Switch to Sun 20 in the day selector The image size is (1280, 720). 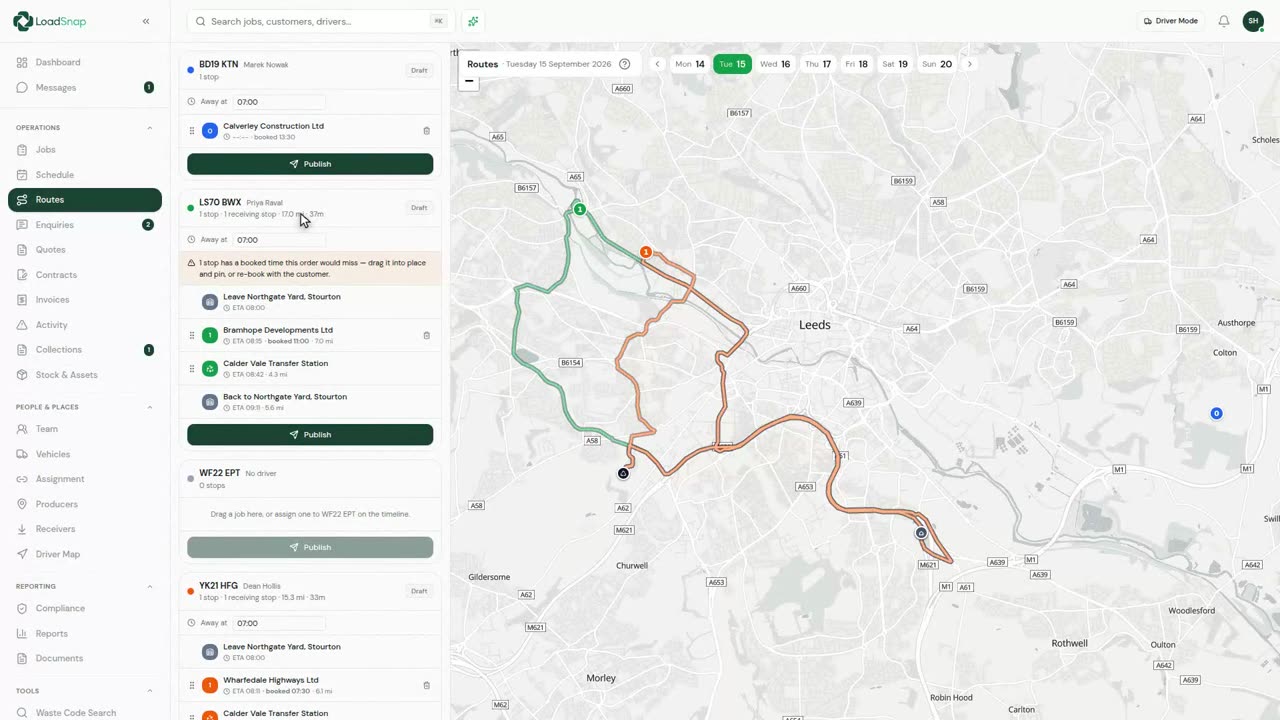pyautogui.click(x=937, y=64)
